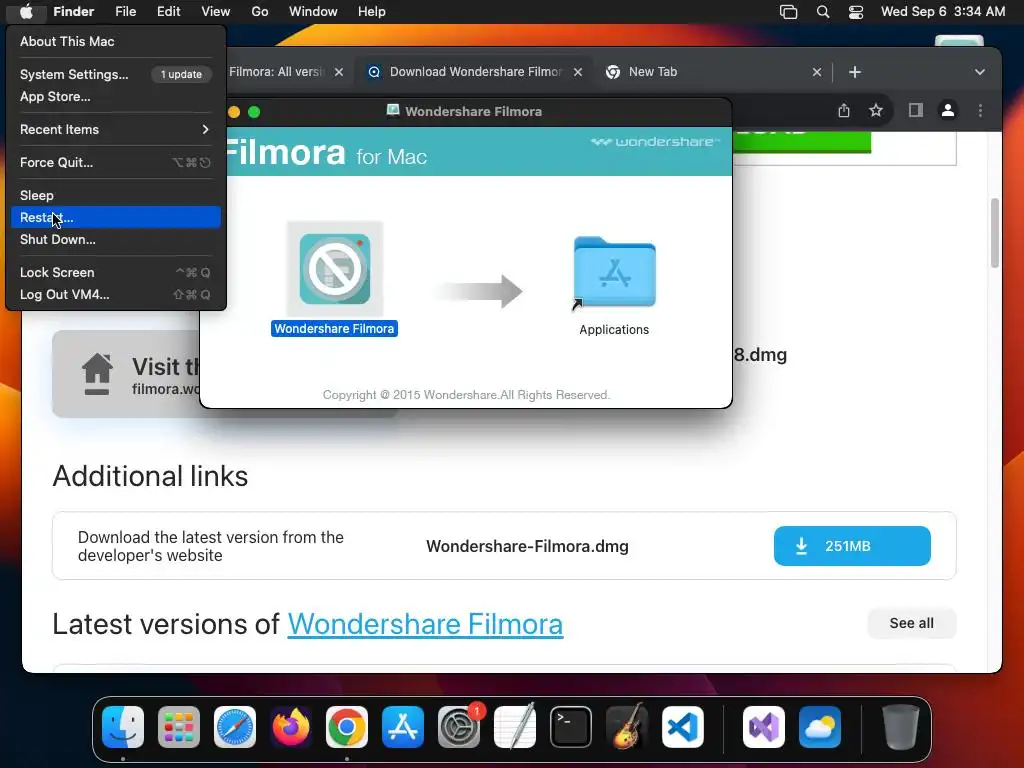Launch Safari from the Dock
The width and height of the screenshot is (1024, 768).
click(x=235, y=727)
